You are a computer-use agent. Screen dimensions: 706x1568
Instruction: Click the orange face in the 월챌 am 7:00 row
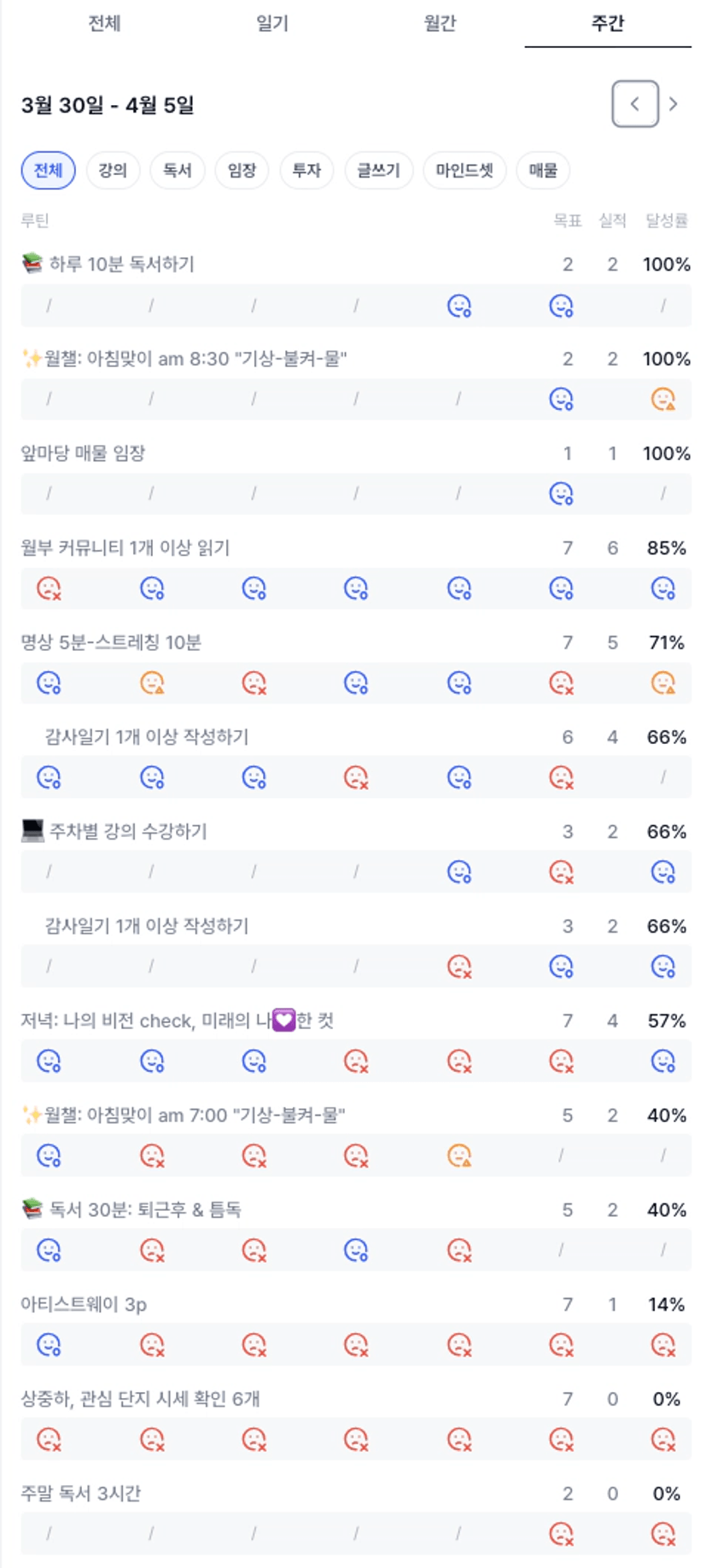click(459, 1156)
